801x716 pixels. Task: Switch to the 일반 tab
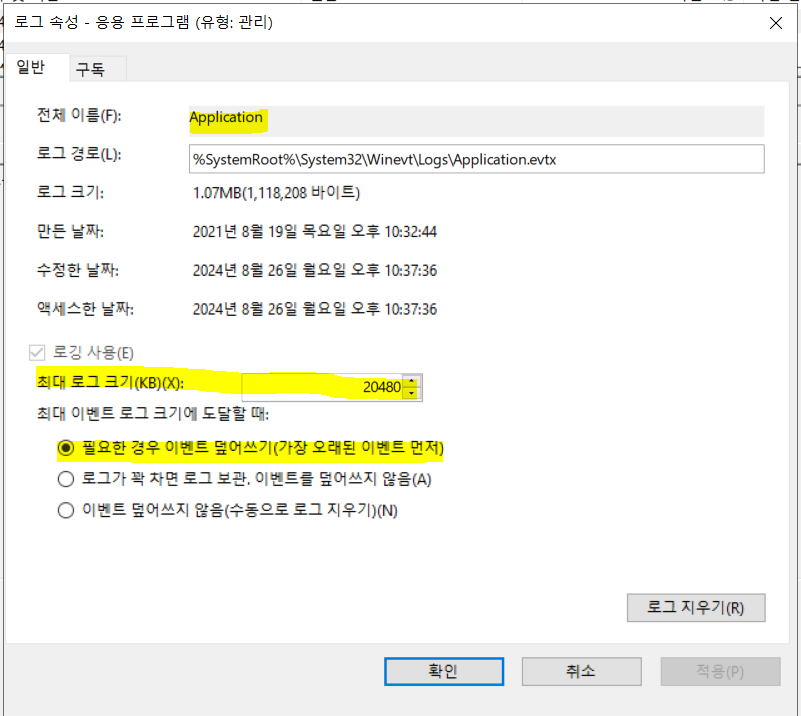(x=36, y=67)
